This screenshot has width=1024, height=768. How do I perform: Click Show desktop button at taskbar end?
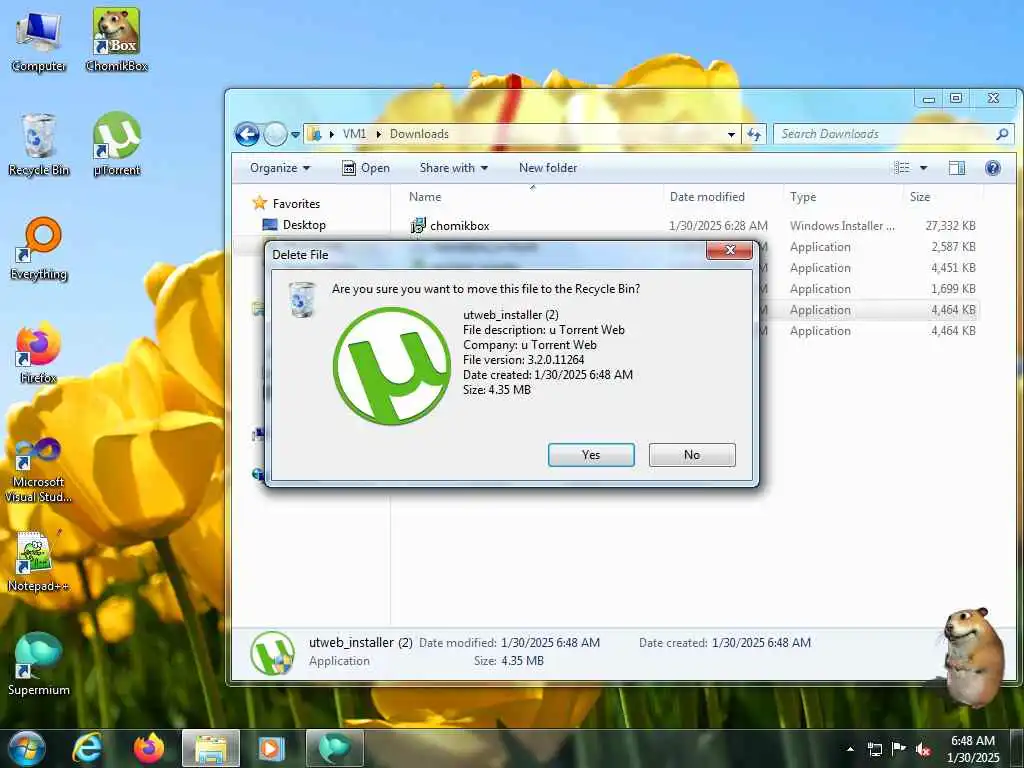click(1017, 748)
